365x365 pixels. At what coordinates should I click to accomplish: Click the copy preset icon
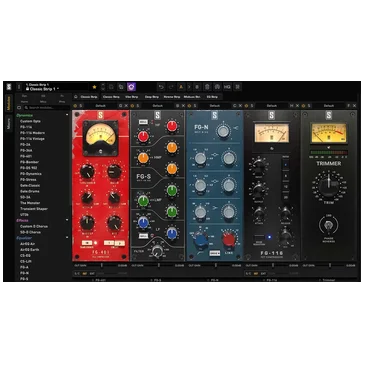121,87
